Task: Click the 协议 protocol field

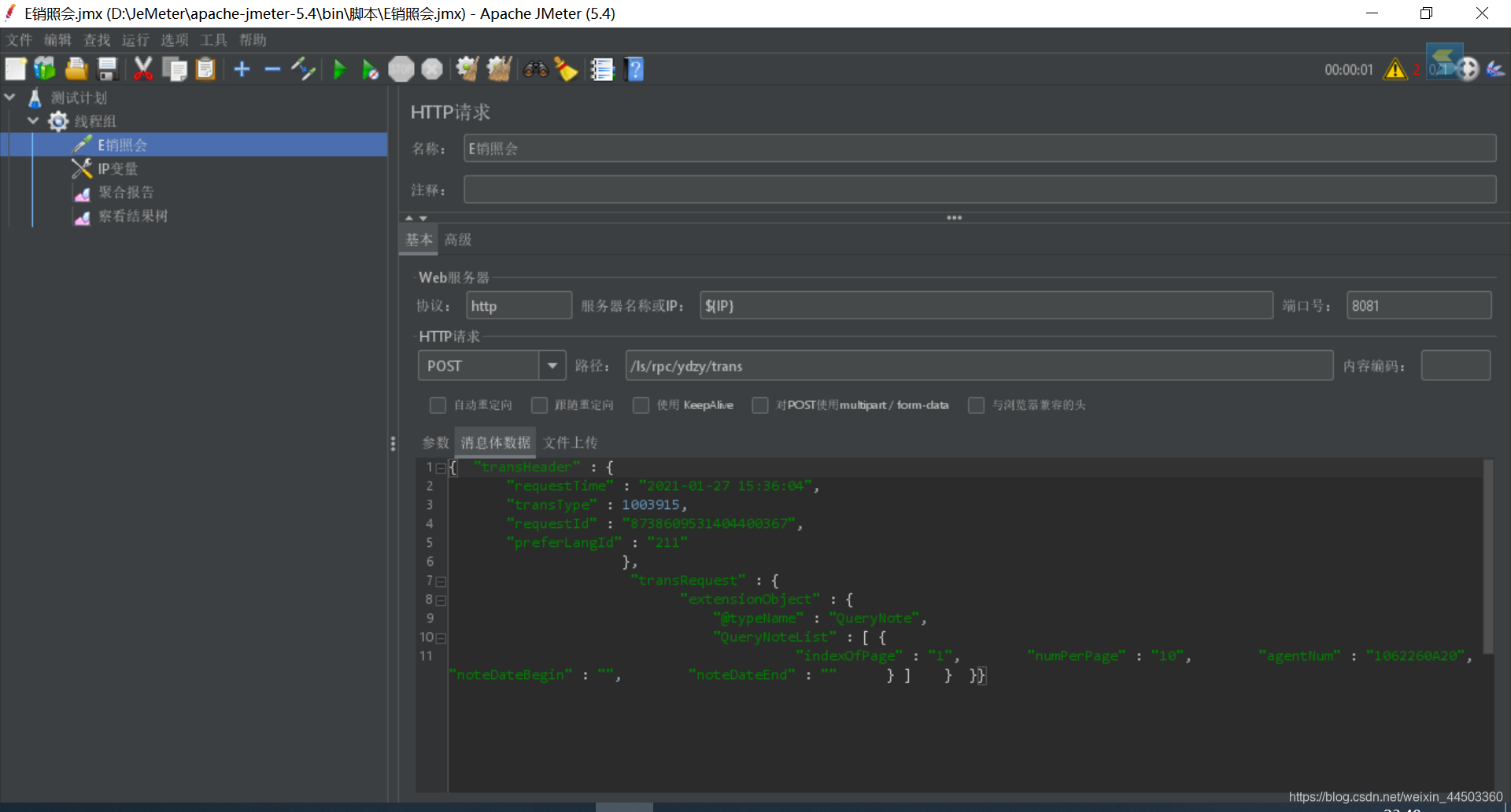Action: [519, 306]
